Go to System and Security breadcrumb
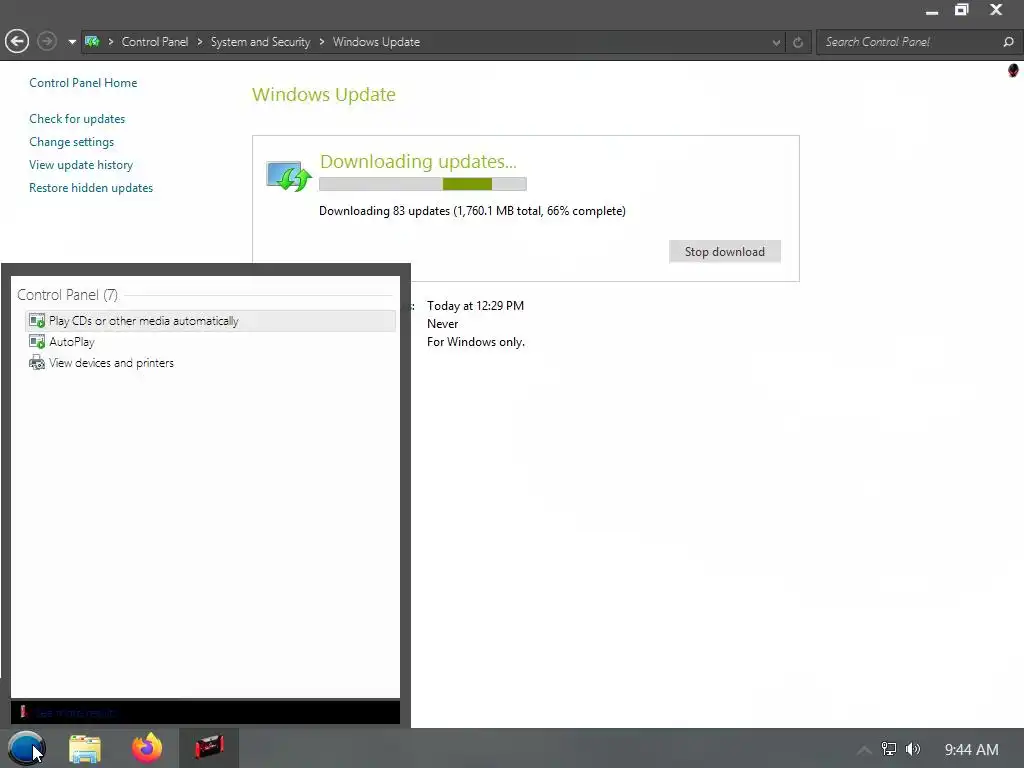Screen dimensions: 1024x768 coord(260,42)
